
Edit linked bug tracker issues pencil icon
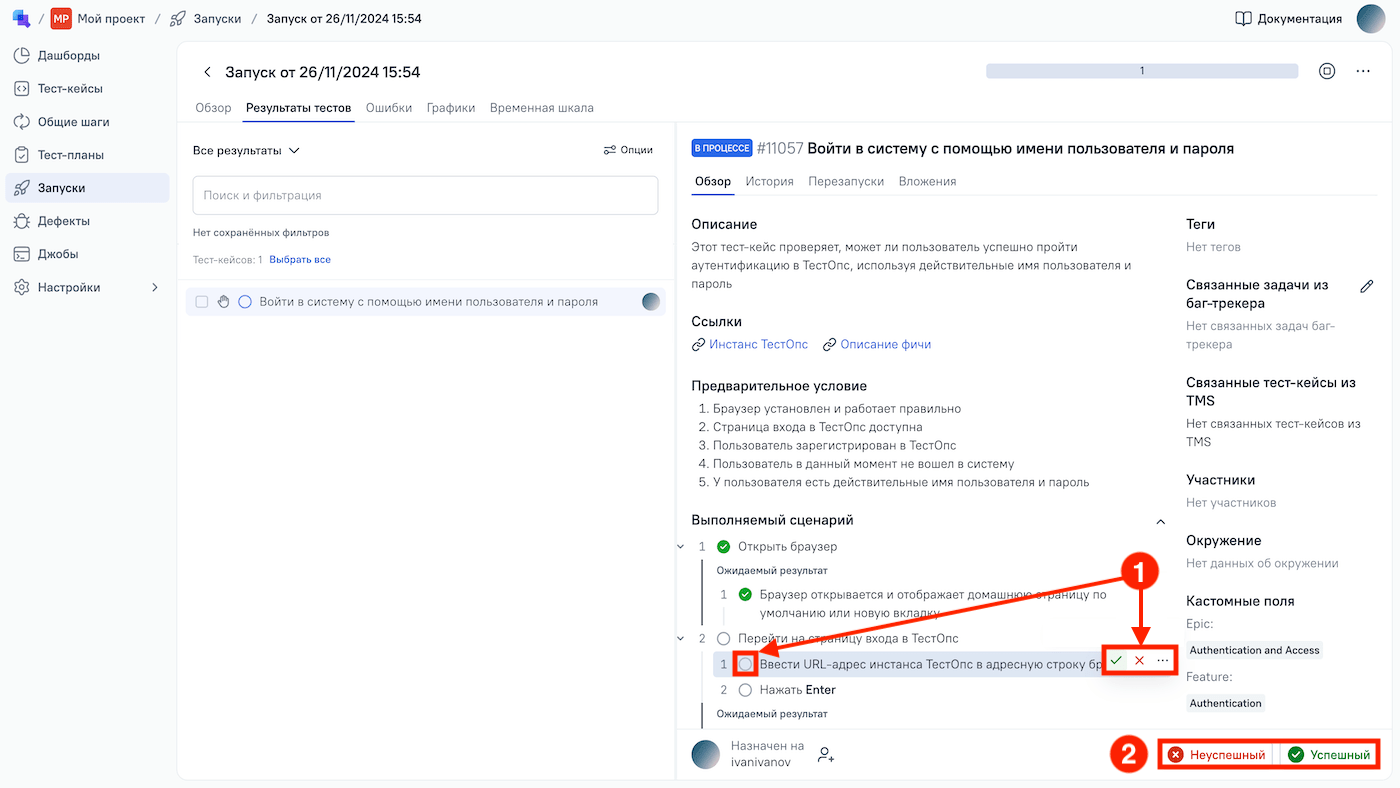[1367, 287]
